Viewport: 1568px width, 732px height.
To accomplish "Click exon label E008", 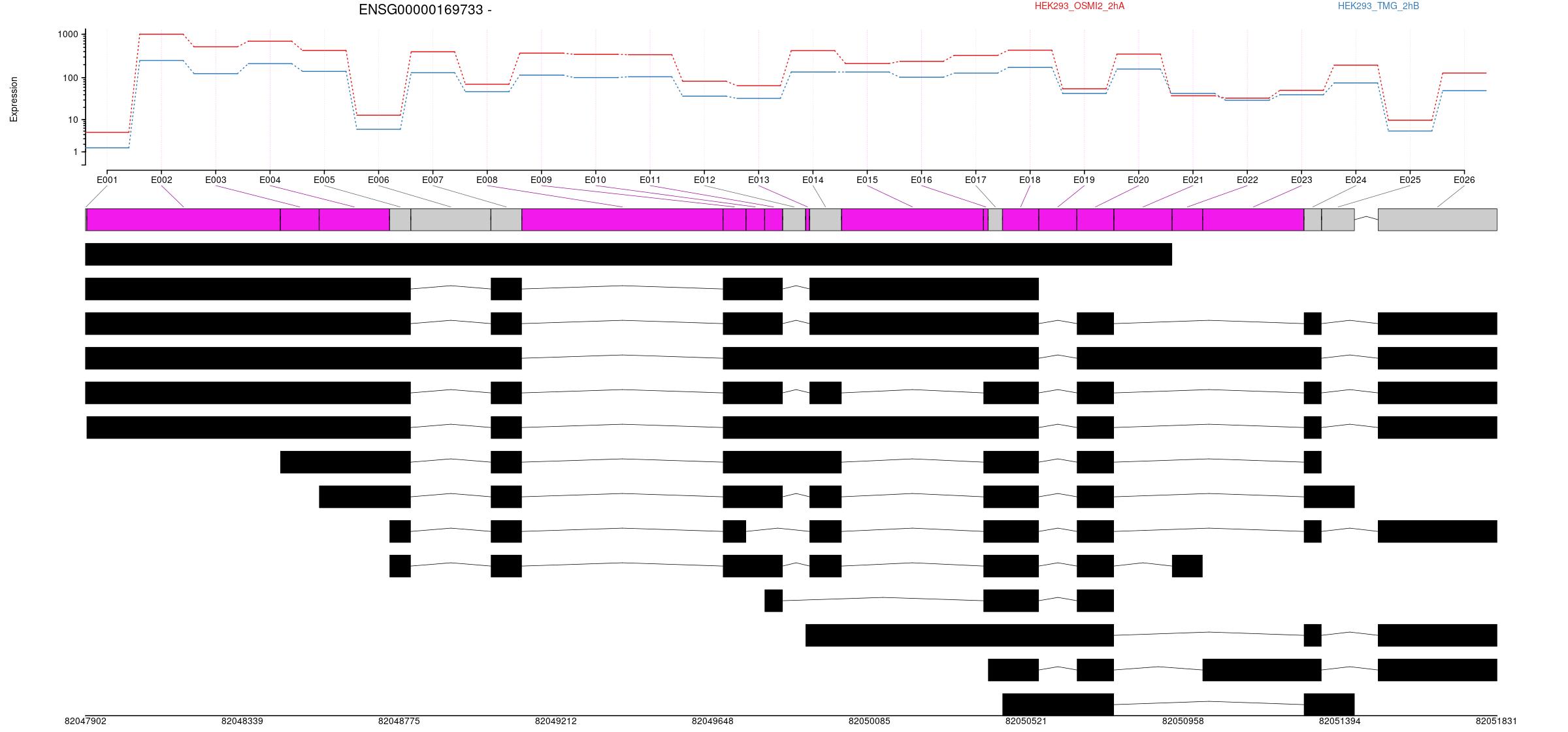I will (x=487, y=180).
